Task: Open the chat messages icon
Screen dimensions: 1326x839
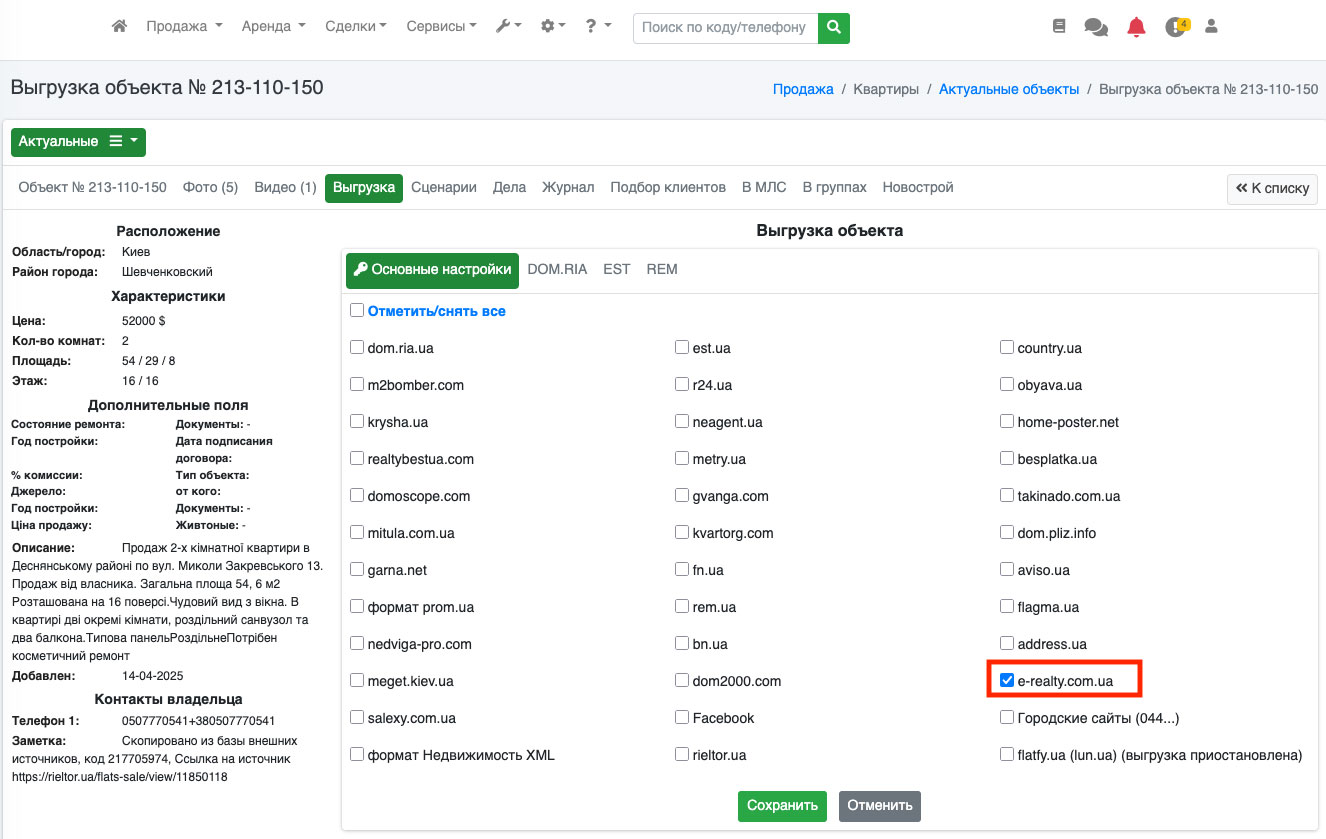Action: [1096, 28]
